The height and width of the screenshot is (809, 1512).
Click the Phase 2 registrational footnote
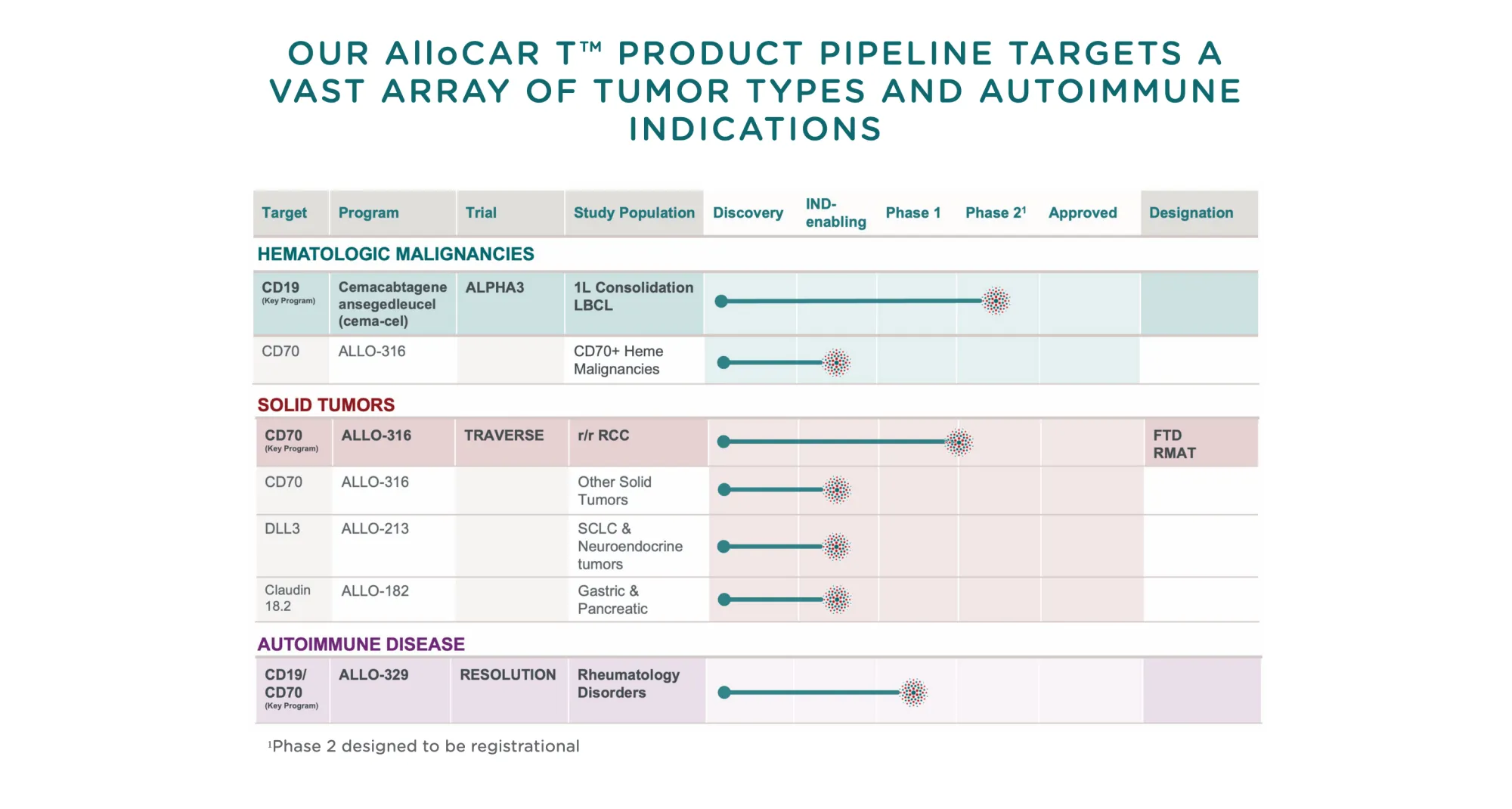(x=422, y=745)
